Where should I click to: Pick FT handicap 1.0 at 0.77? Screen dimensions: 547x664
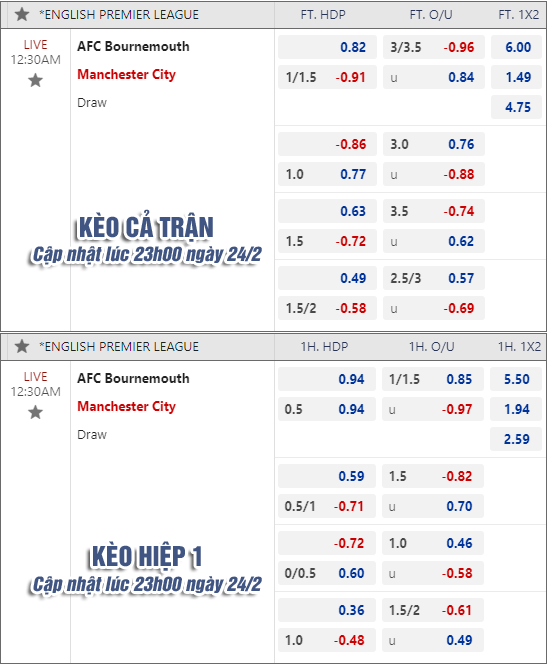pyautogui.click(x=327, y=174)
